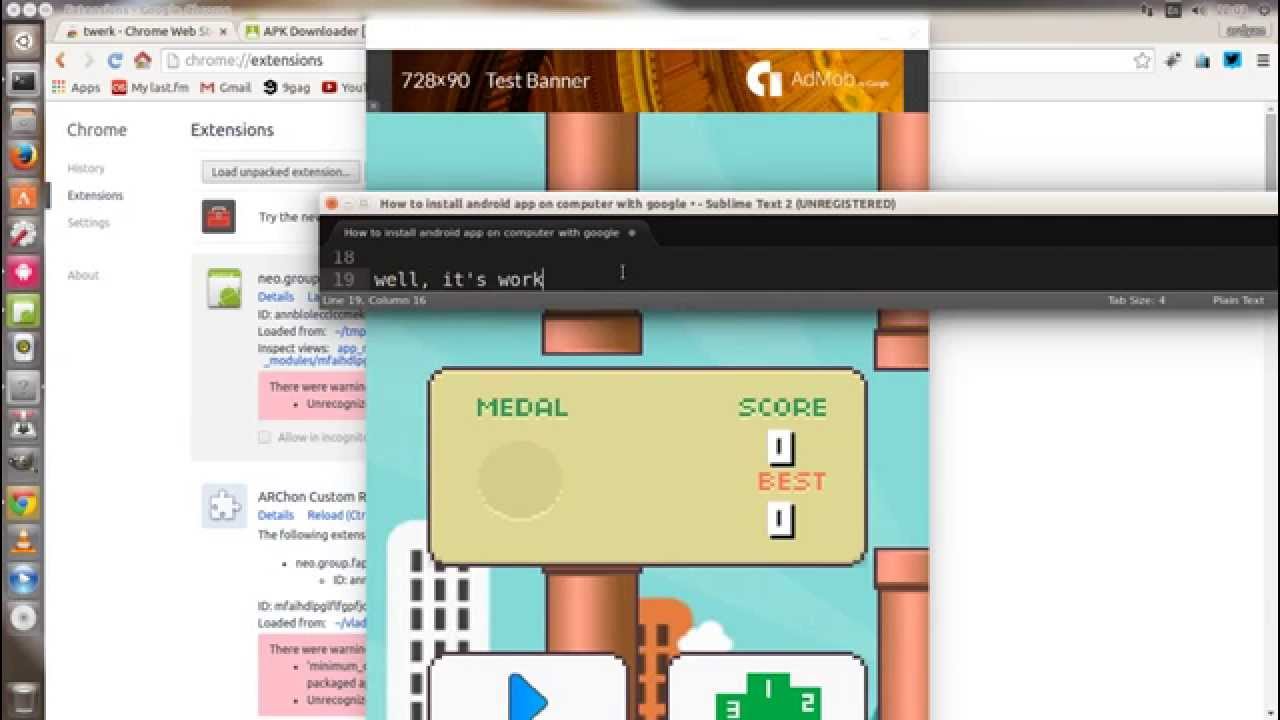Open the Chrome hamburger menu
1280x720 pixels.
tap(1261, 60)
